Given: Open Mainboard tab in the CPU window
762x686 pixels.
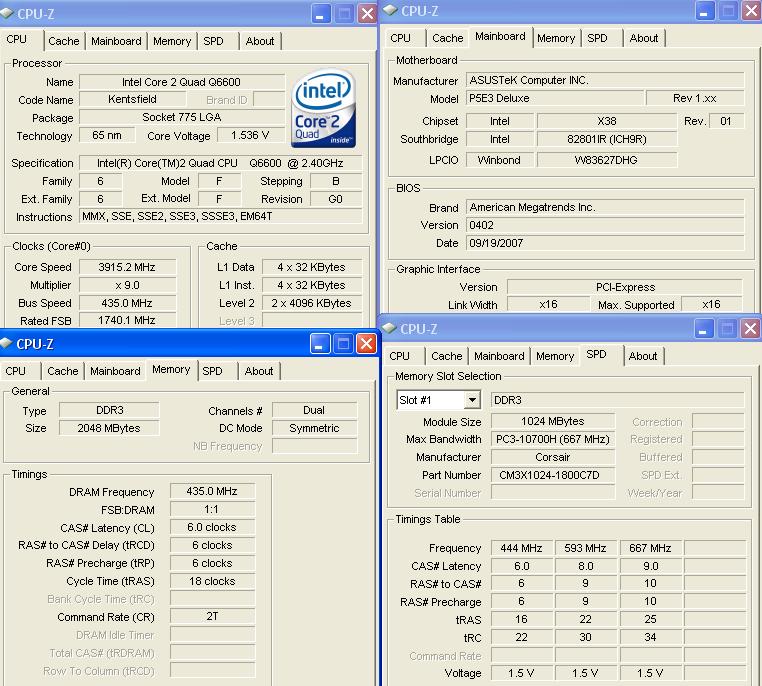Looking at the screenshot, I should [x=116, y=41].
